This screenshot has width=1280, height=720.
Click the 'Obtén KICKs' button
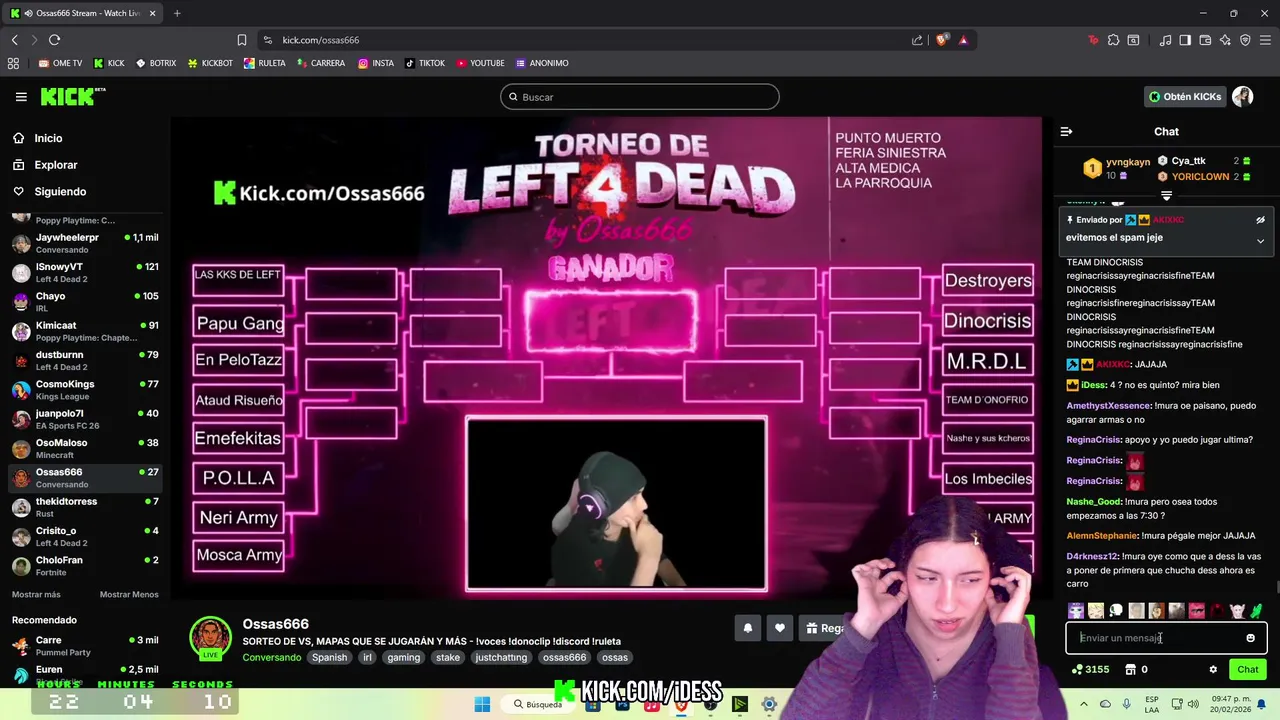tap(1185, 97)
